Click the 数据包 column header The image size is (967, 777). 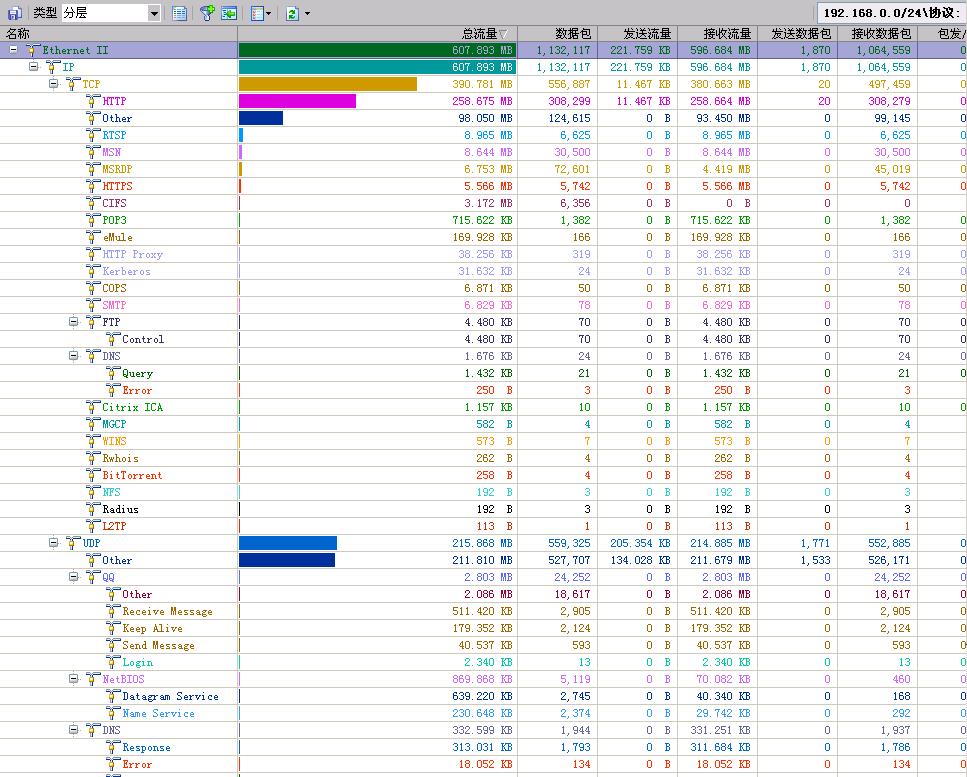573,34
